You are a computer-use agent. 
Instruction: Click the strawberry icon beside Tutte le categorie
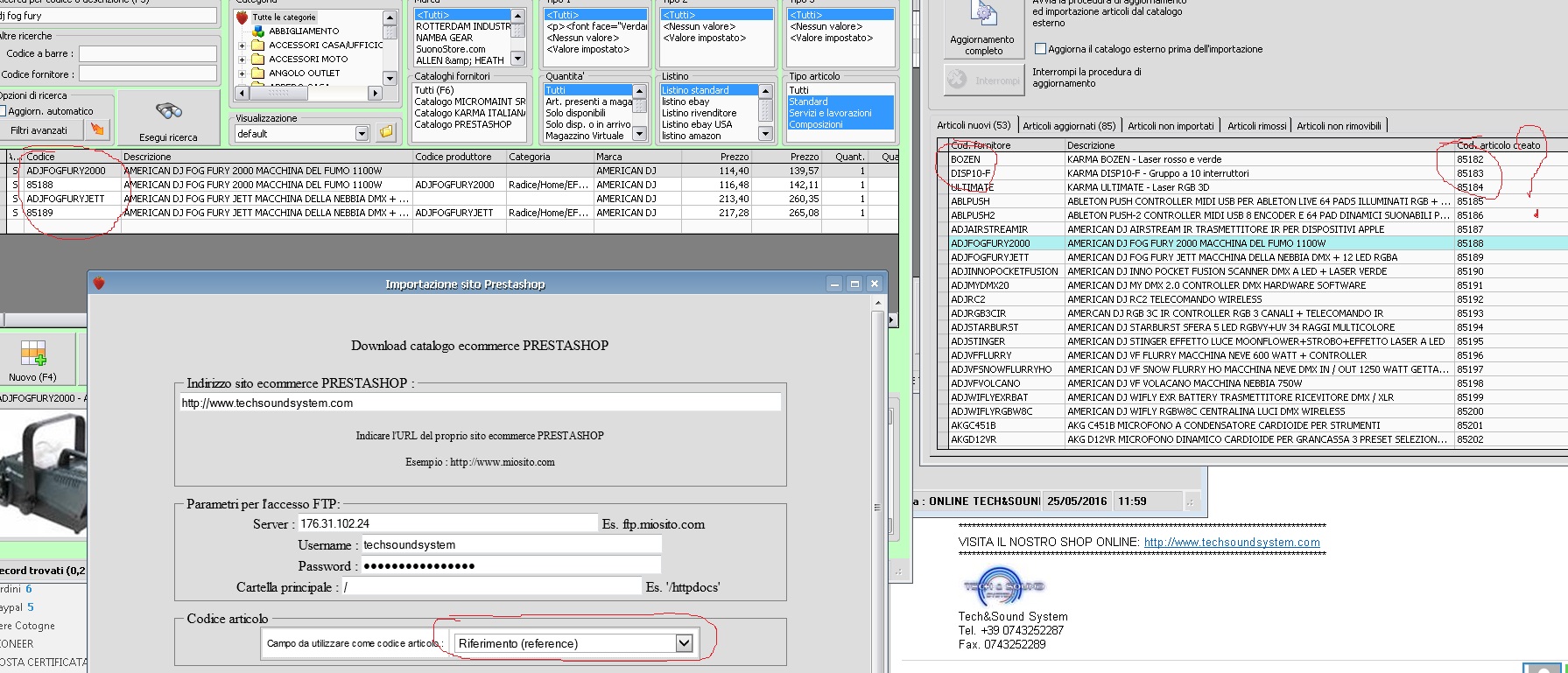tap(243, 18)
